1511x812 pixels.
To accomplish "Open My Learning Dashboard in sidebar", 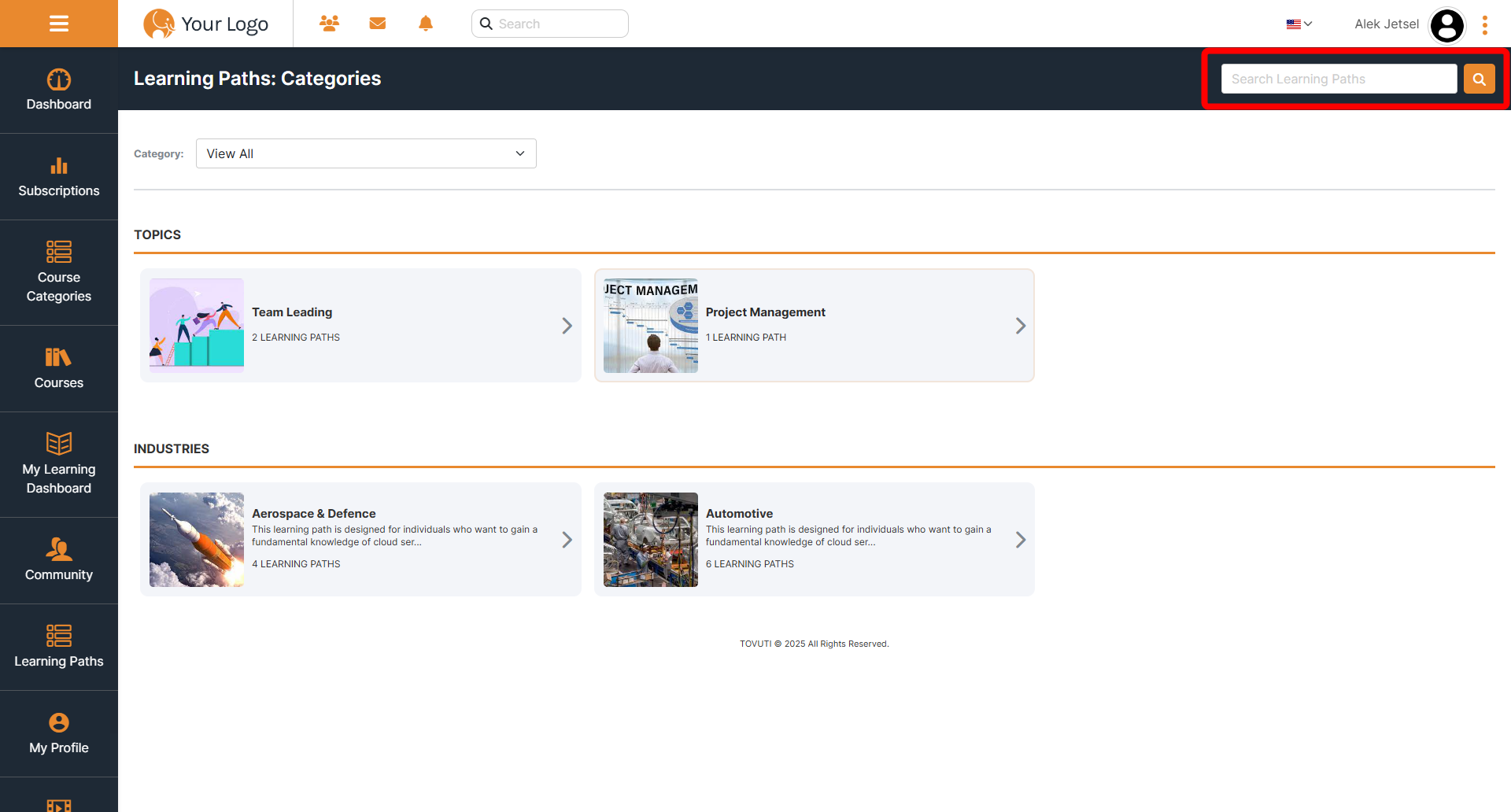I will click(x=59, y=464).
